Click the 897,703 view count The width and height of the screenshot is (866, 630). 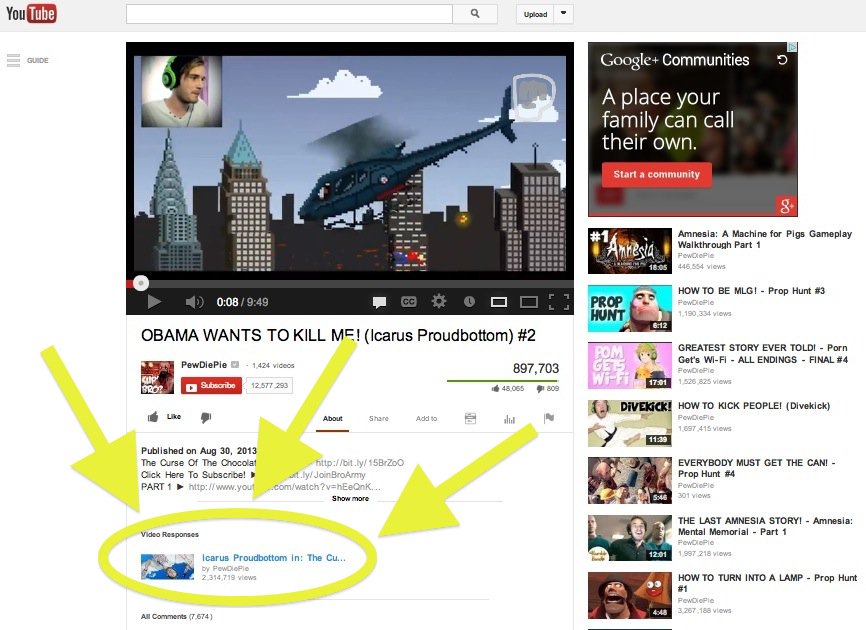(536, 368)
